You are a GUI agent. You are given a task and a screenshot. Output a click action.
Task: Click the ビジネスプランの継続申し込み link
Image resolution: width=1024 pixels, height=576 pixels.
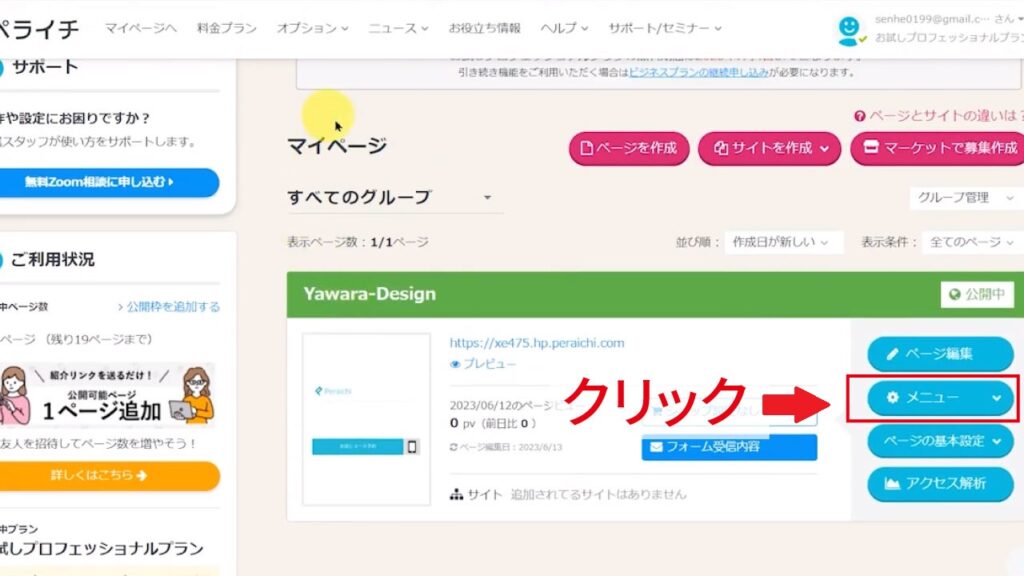click(698, 72)
